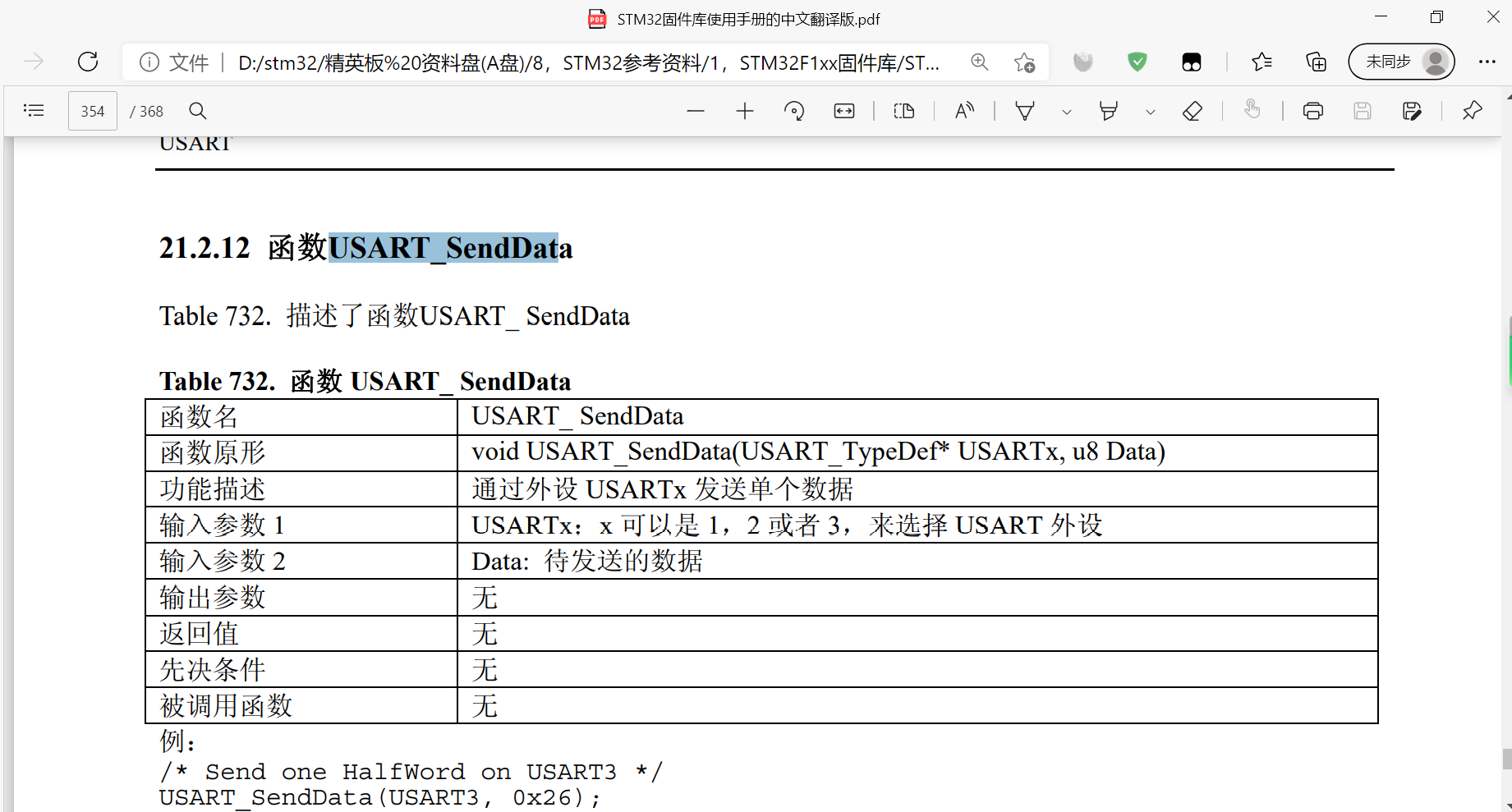
Task: Zoom in the PDF
Action: (x=745, y=111)
